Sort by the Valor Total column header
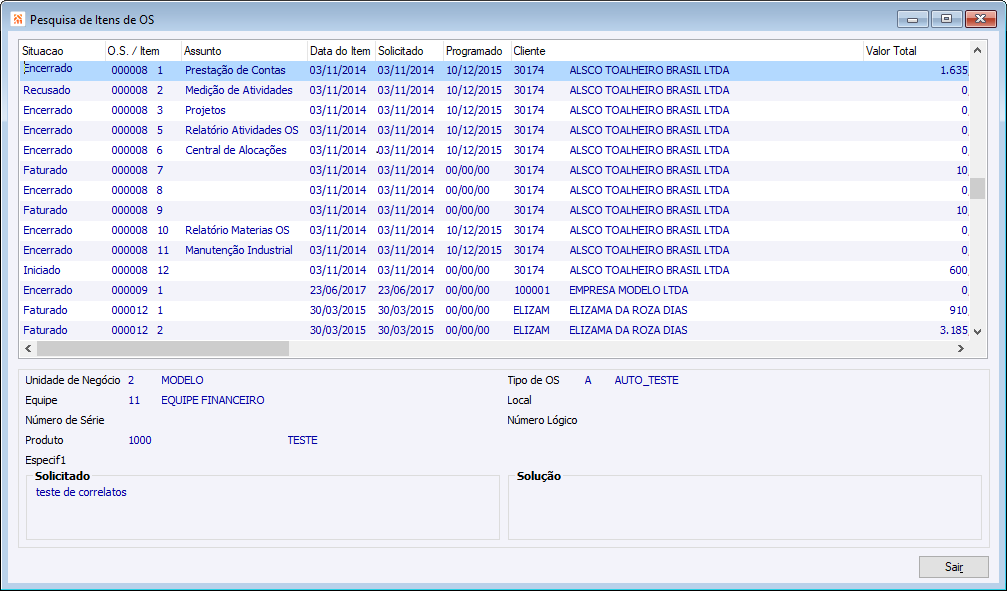 (916, 51)
